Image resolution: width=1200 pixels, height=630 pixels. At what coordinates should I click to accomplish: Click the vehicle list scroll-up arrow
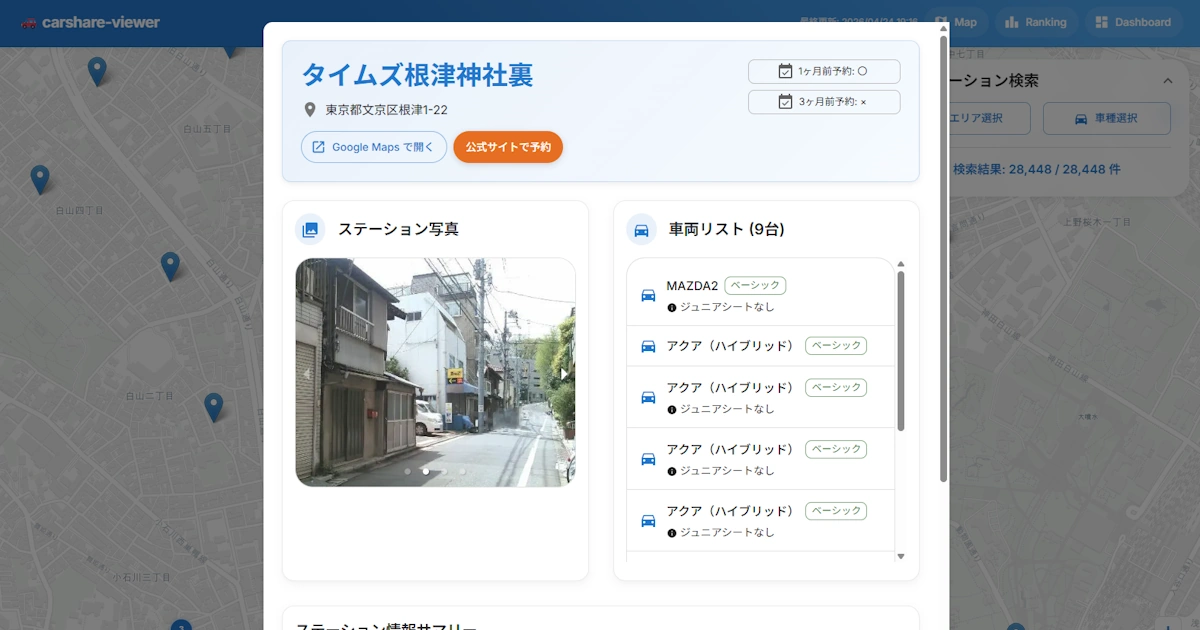click(900, 264)
